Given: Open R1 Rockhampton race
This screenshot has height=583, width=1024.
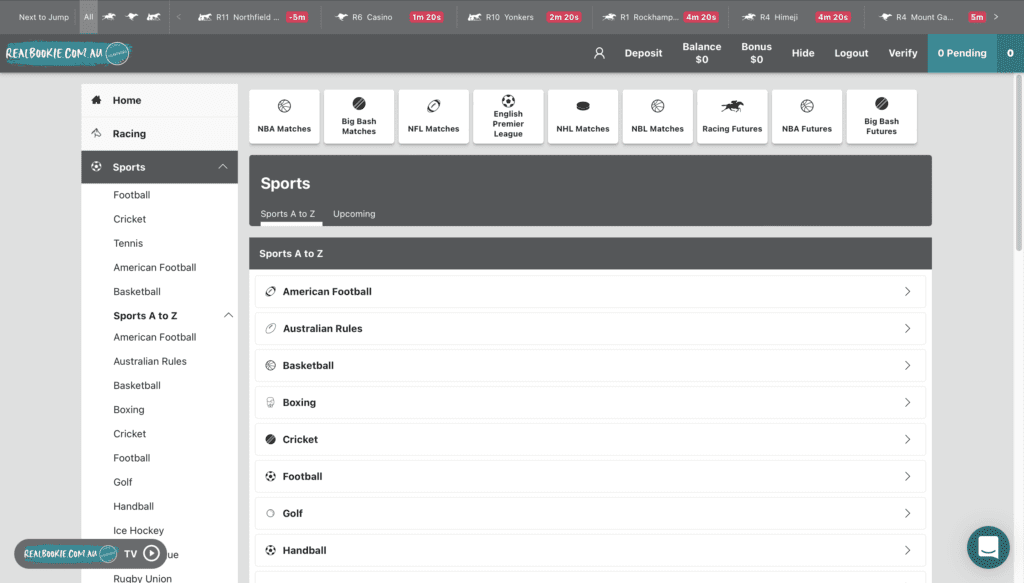Looking at the screenshot, I should tap(660, 17).
